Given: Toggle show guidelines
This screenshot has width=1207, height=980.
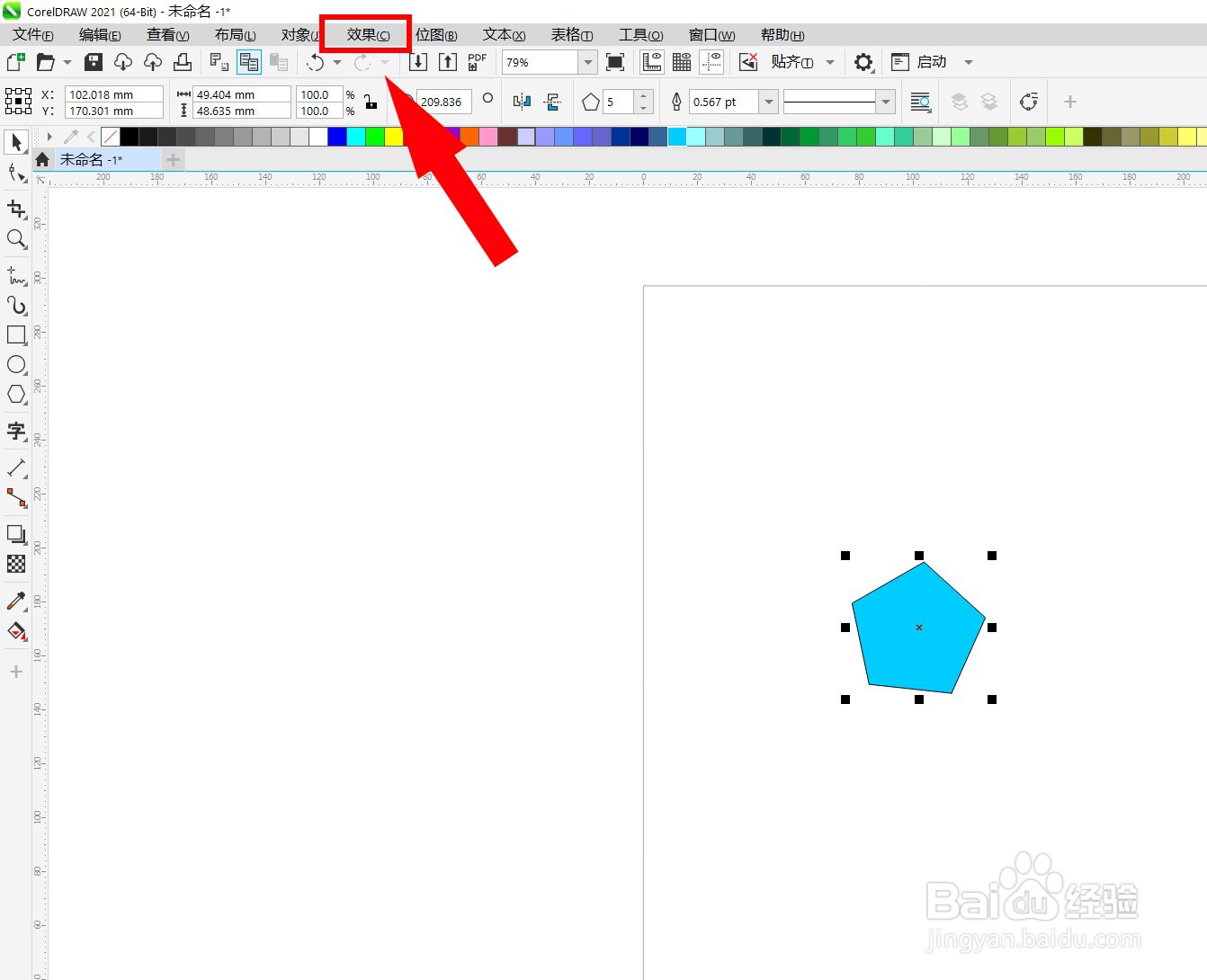Looking at the screenshot, I should click(x=711, y=62).
